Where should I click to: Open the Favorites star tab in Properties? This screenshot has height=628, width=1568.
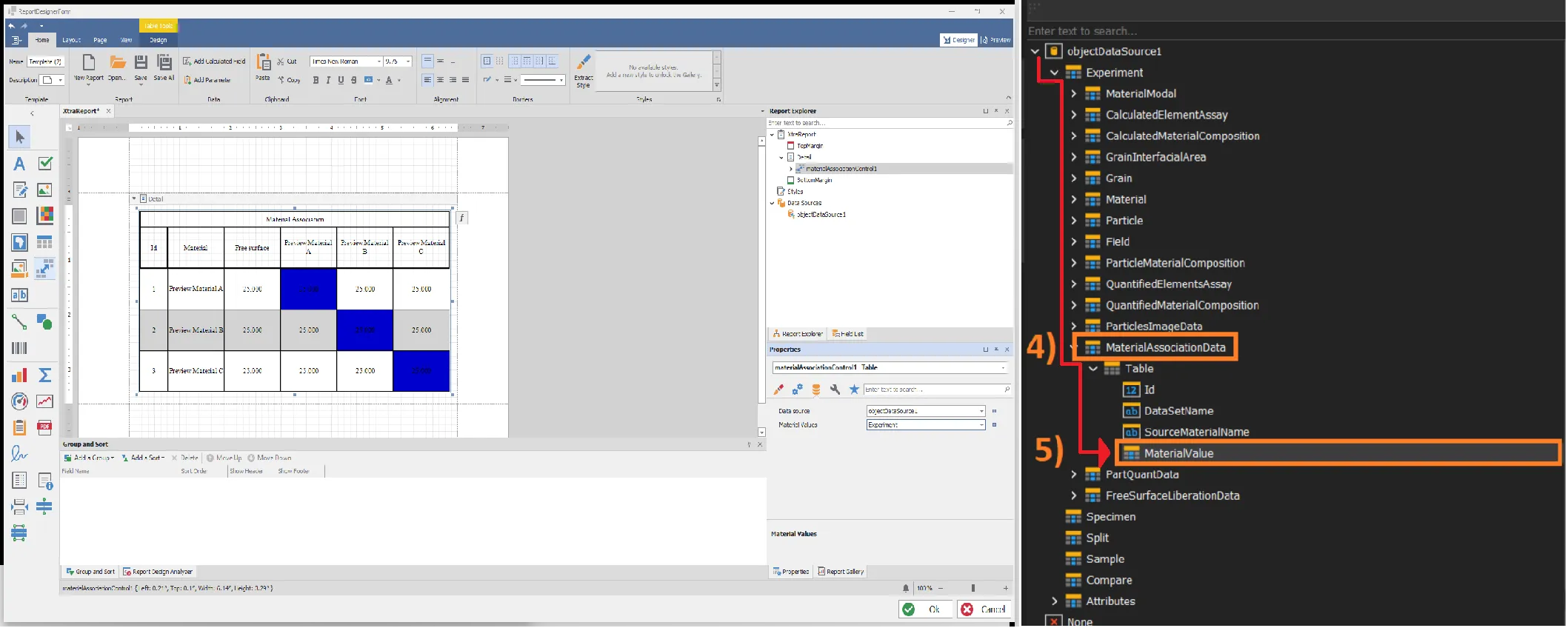(x=854, y=390)
